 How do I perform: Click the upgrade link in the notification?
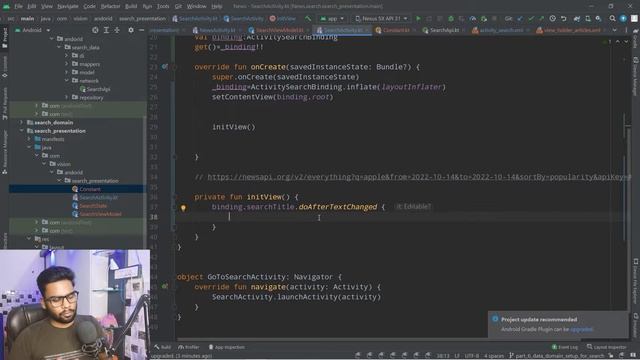(x=581, y=329)
